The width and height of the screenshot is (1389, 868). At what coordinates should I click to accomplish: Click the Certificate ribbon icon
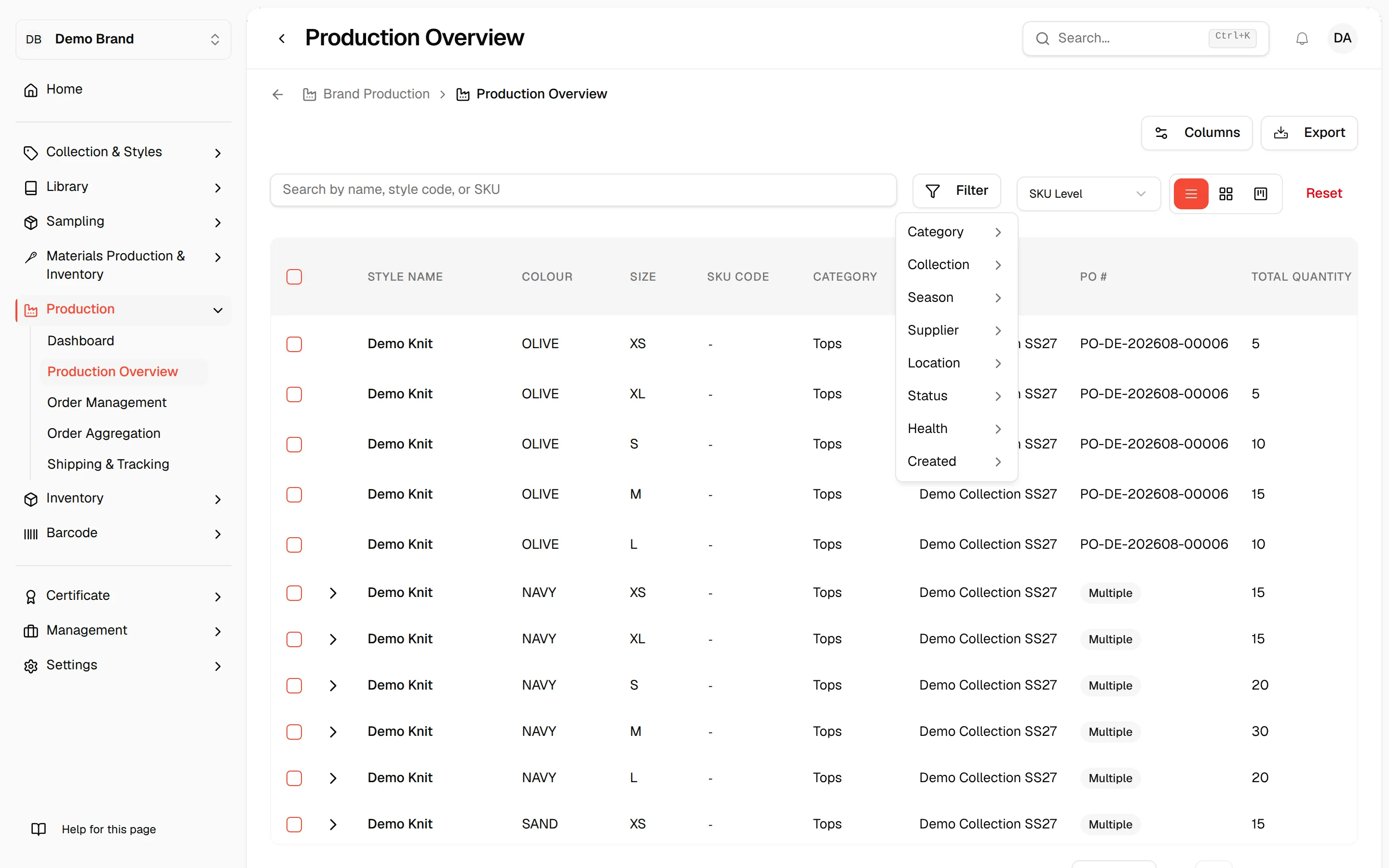(x=31, y=597)
